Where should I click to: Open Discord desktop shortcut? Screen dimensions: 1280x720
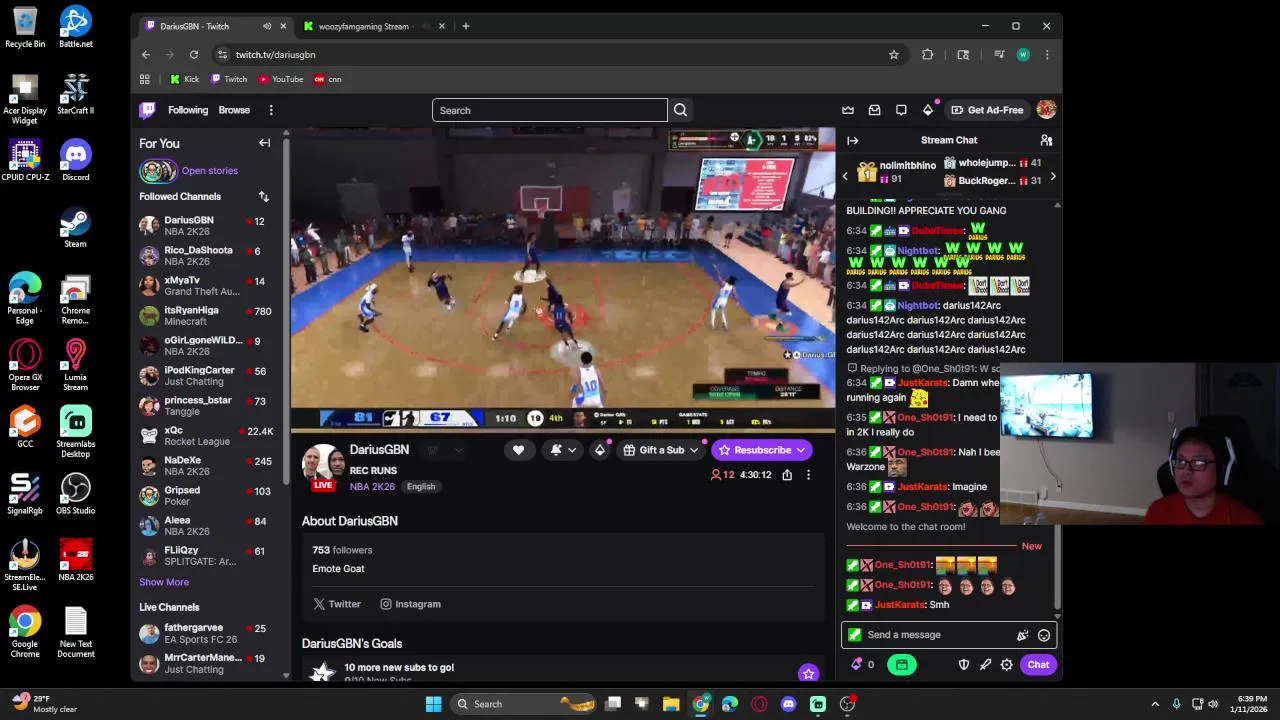click(x=76, y=160)
